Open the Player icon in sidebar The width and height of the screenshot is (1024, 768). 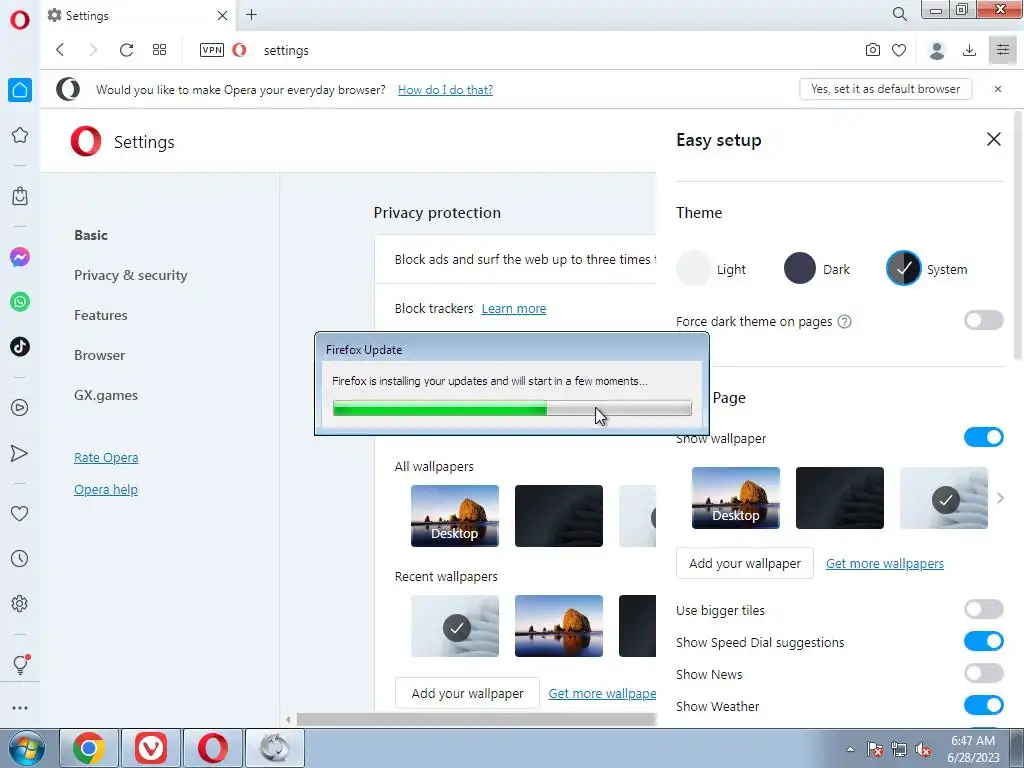[20, 408]
